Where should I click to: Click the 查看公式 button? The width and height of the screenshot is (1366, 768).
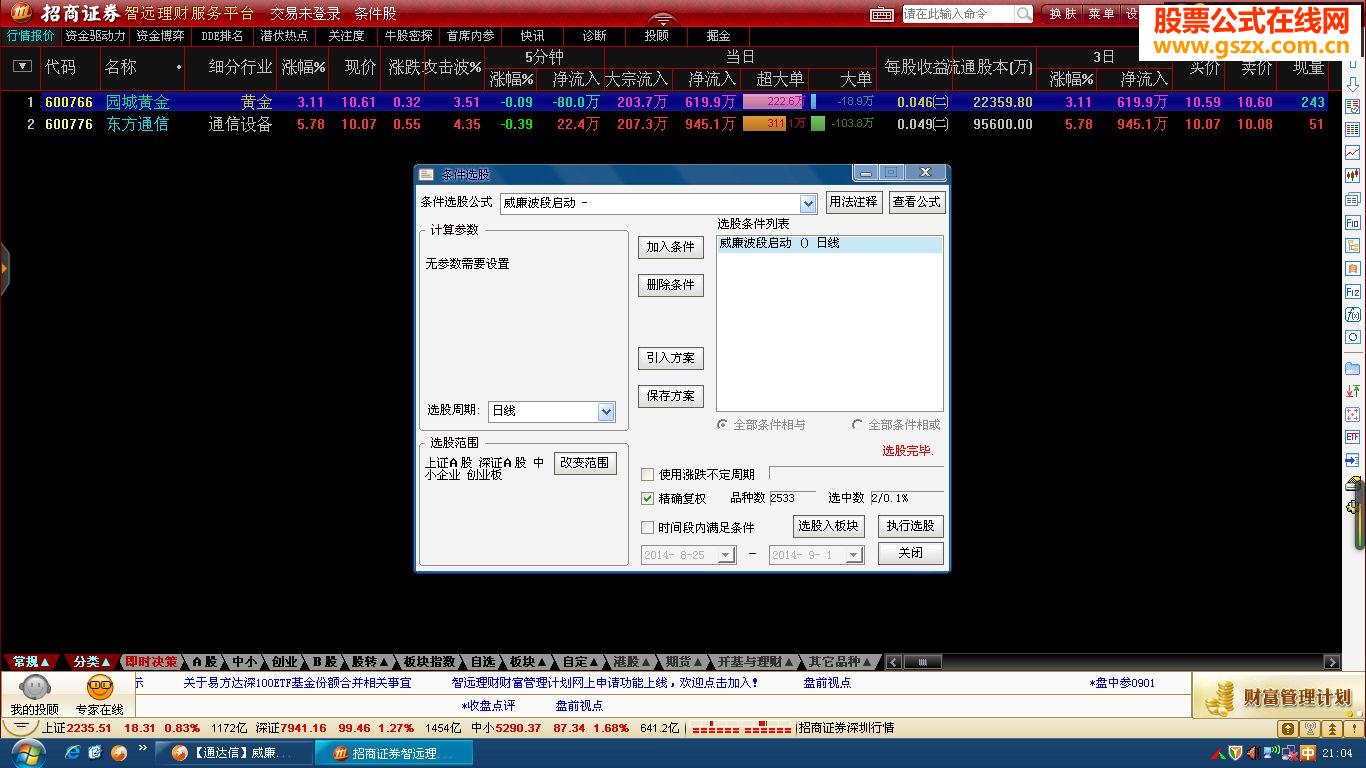[x=916, y=202]
